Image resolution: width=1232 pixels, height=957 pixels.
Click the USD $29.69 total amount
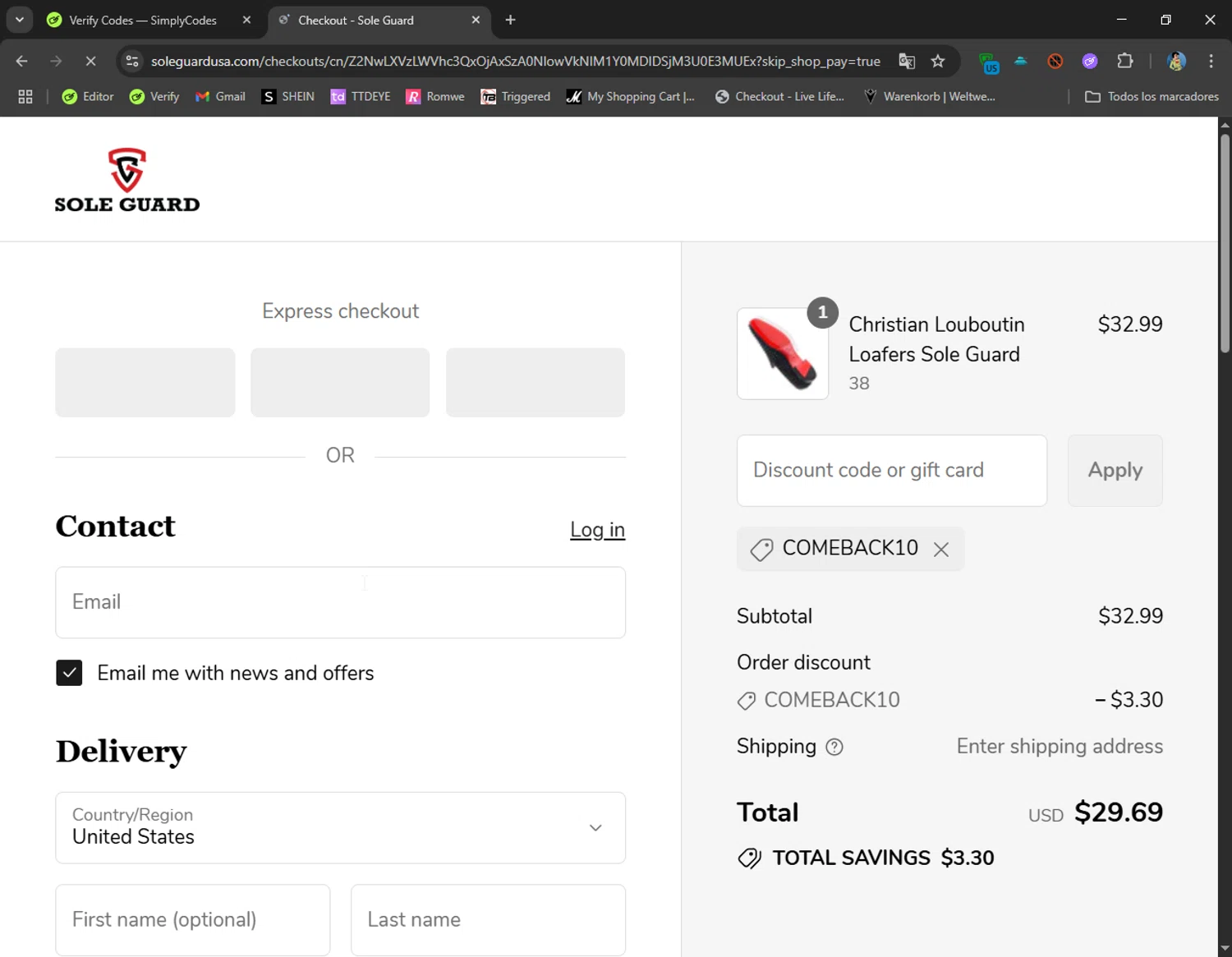[1095, 812]
